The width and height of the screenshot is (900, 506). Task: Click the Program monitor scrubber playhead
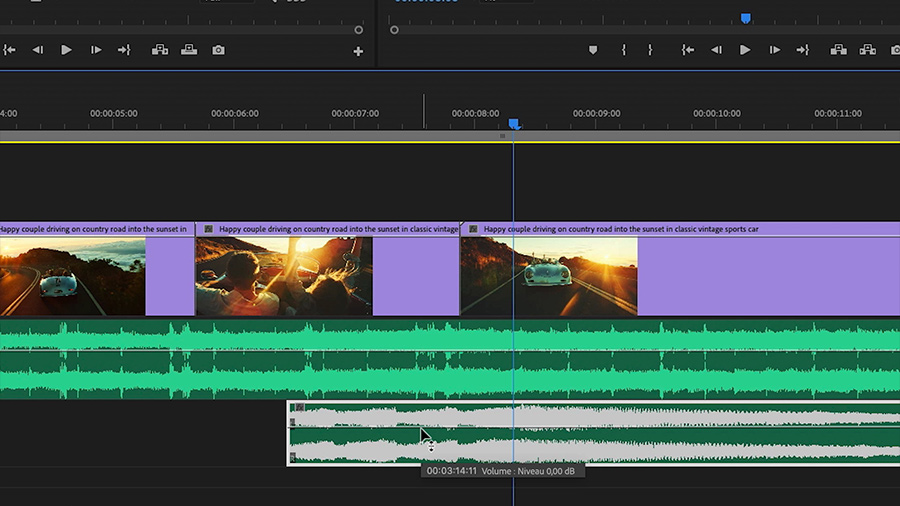tap(745, 18)
